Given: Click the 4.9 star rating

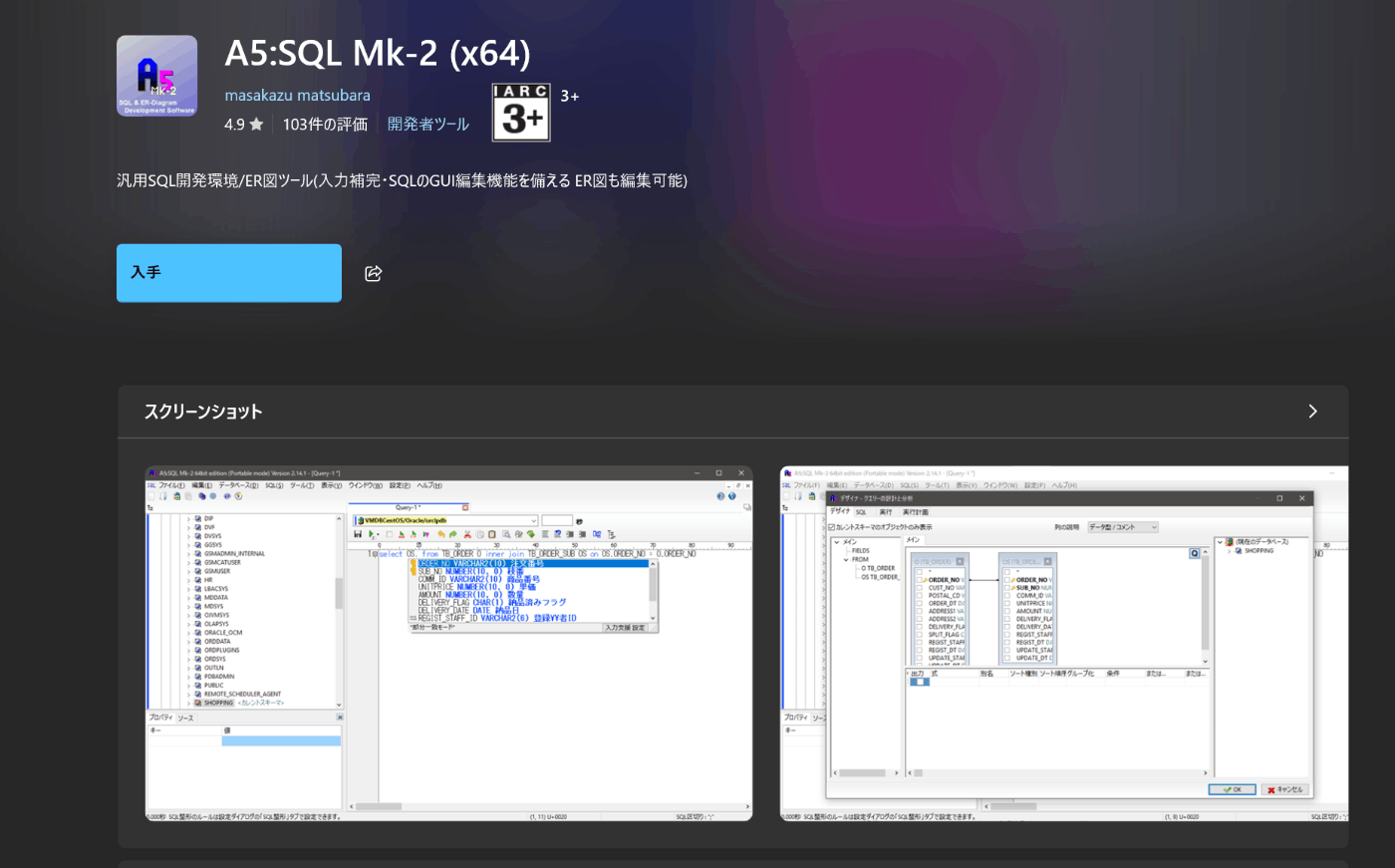Looking at the screenshot, I should pos(244,124).
